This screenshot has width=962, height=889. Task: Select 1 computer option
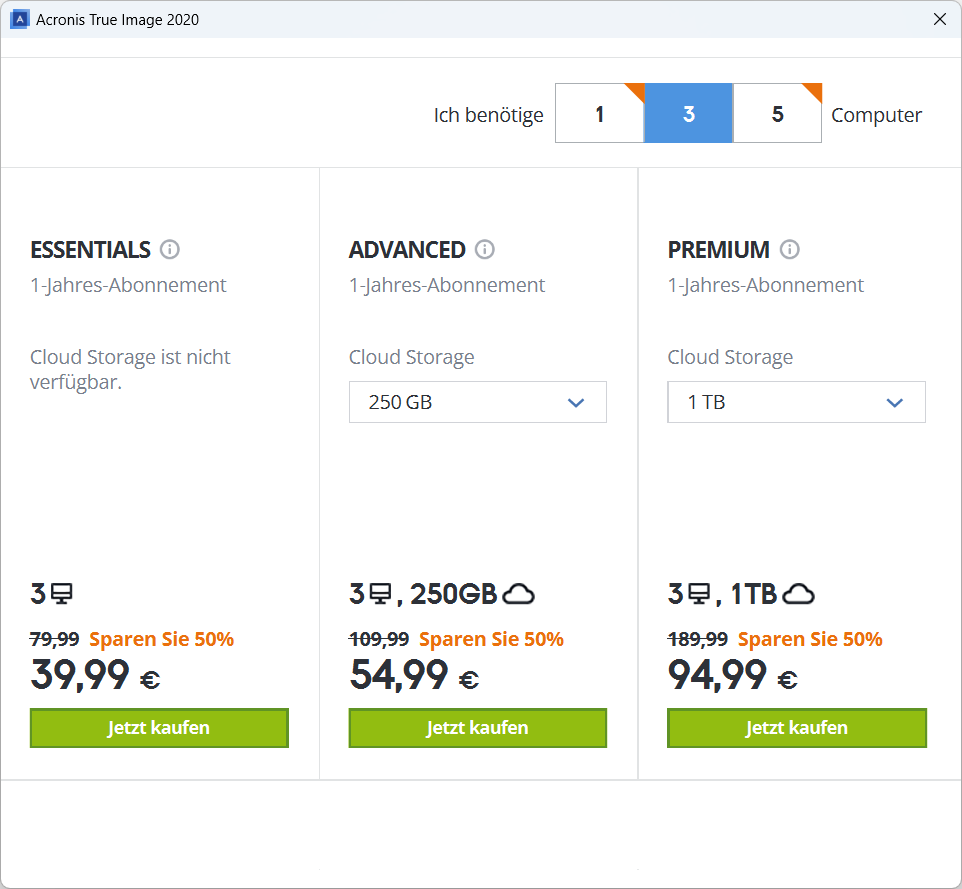599,114
